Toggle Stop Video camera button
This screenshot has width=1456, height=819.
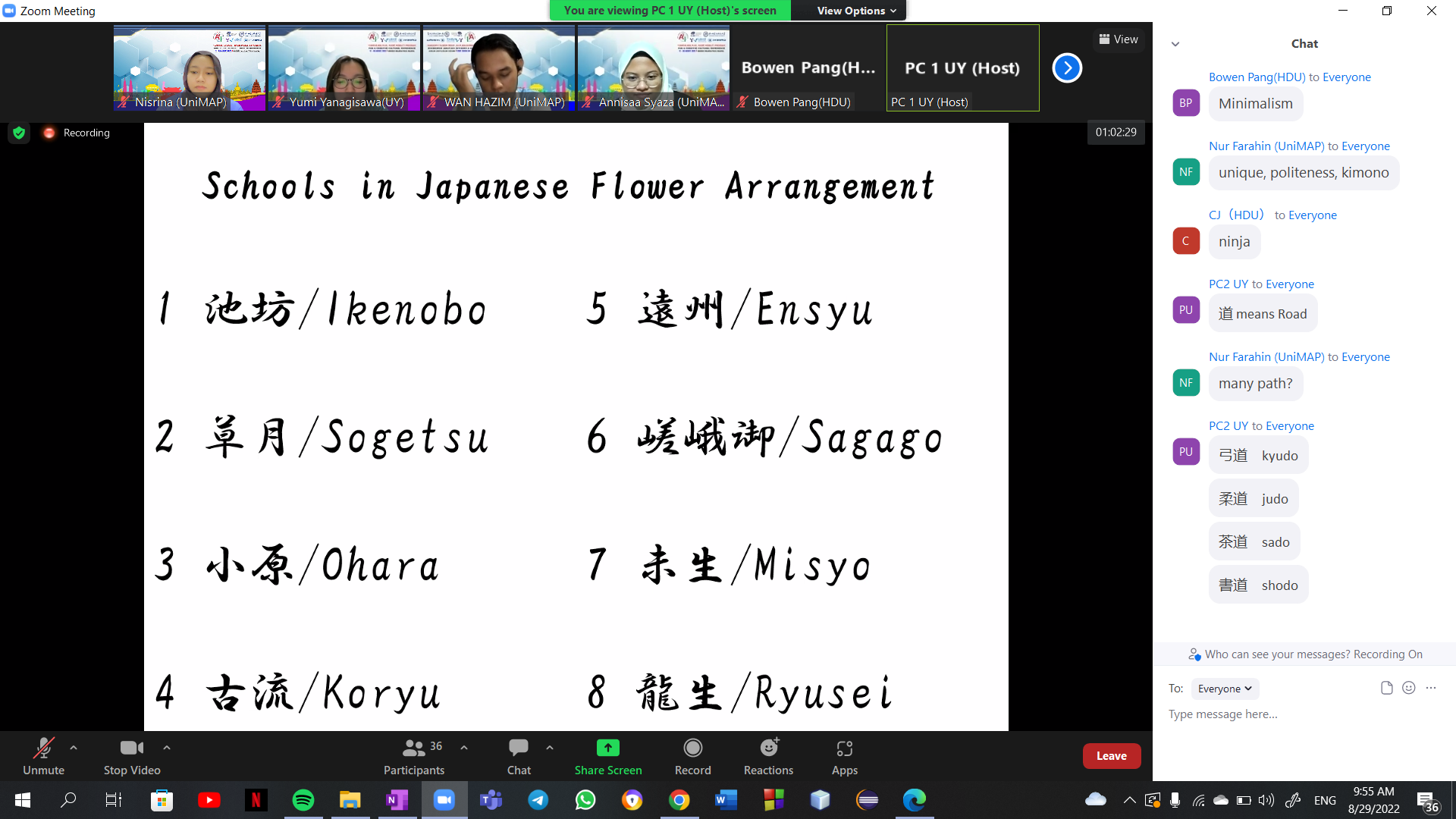pyautogui.click(x=132, y=748)
